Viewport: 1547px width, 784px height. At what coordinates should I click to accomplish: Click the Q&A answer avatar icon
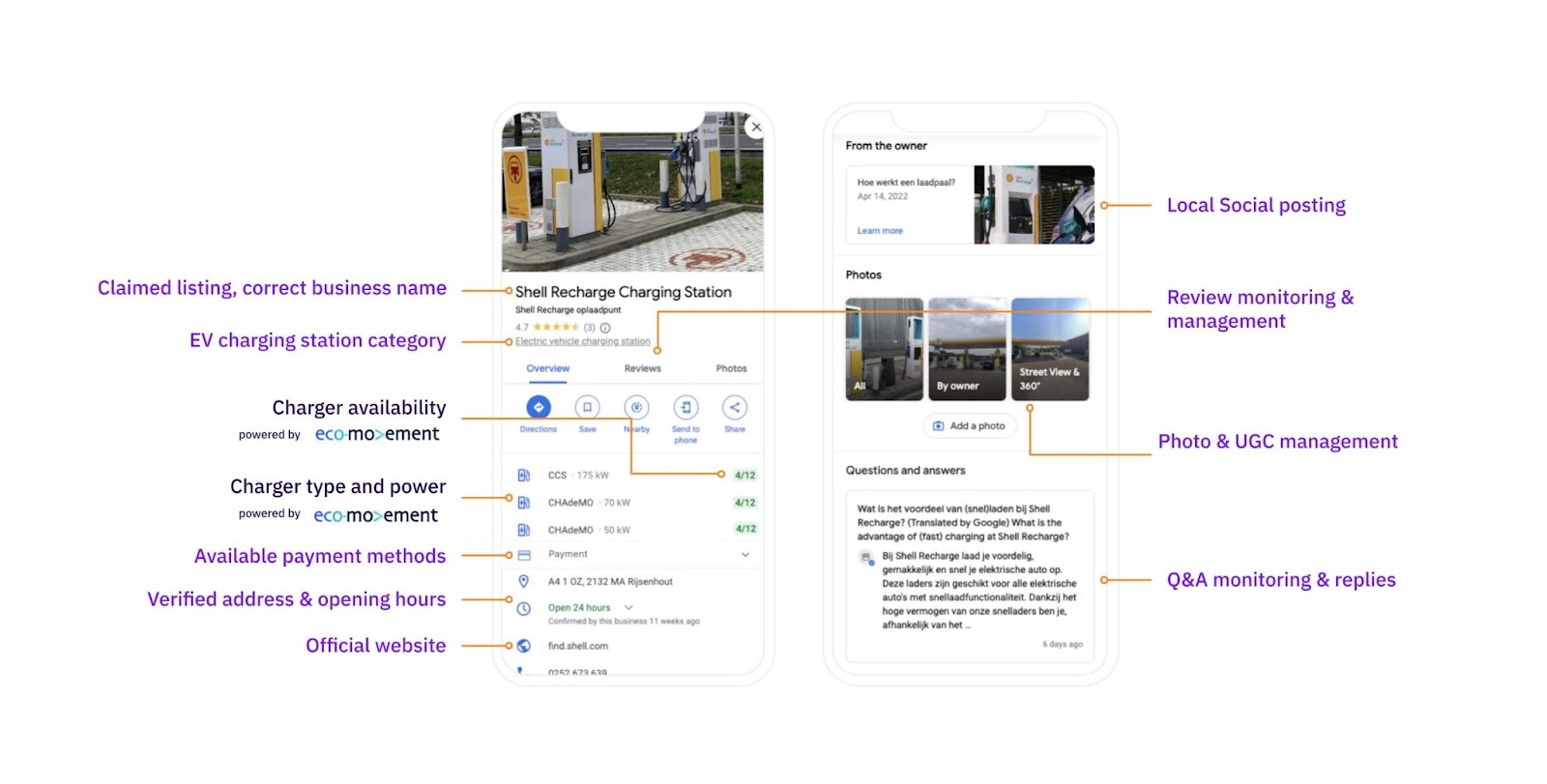click(x=866, y=557)
